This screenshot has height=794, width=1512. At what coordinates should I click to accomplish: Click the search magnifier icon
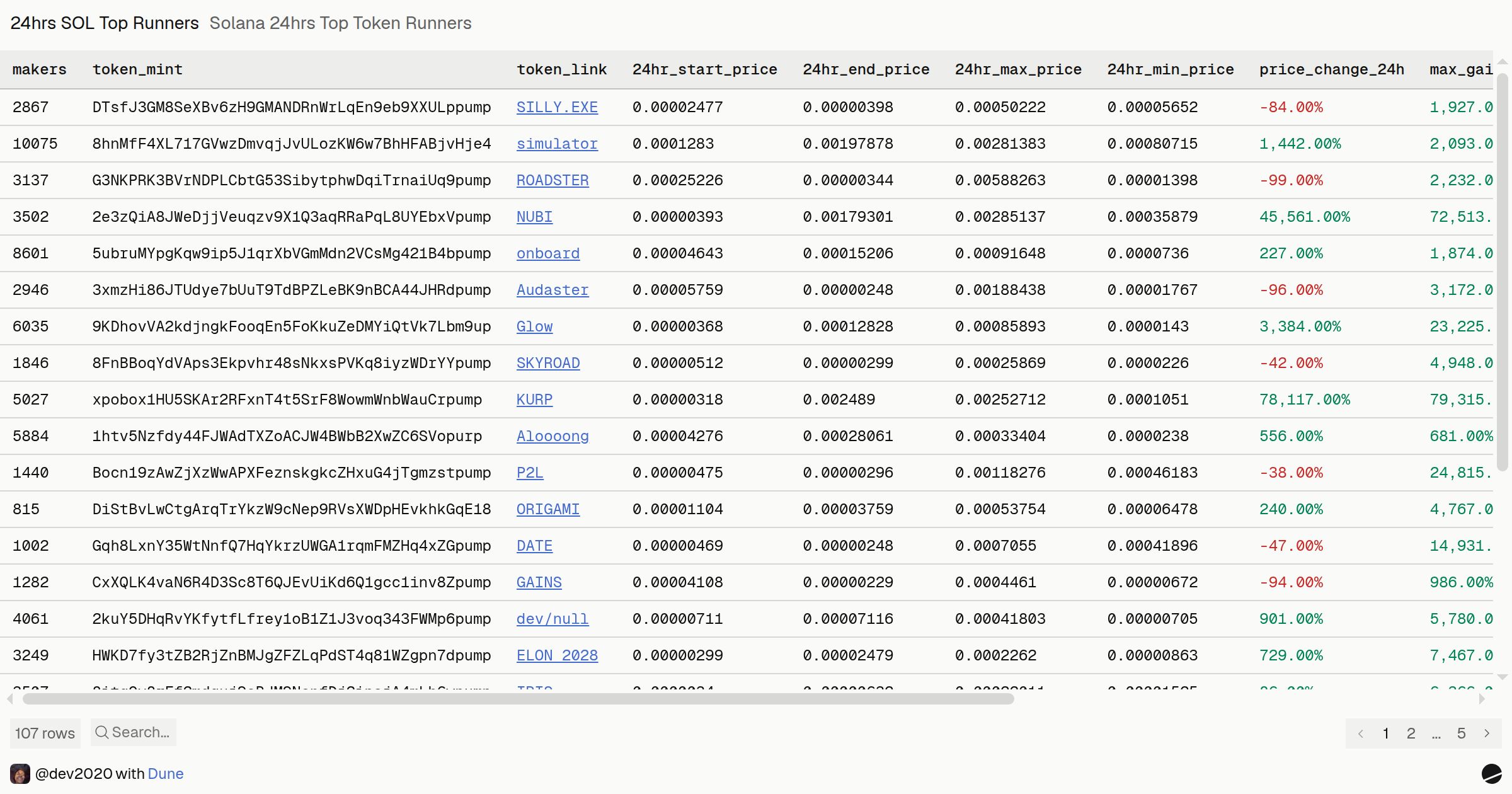(x=101, y=732)
